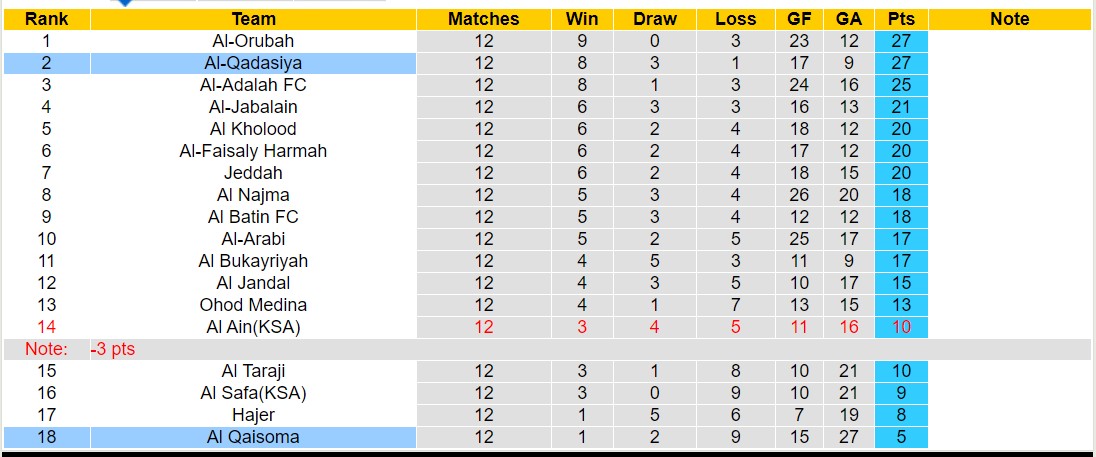Click the Al-Orubah team name
Screen dimensions: 1096x457
pyautogui.click(x=253, y=41)
